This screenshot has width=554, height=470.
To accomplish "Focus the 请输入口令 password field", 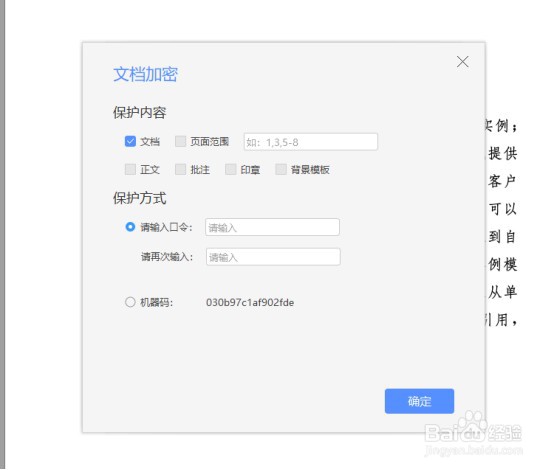I will pyautogui.click(x=272, y=227).
